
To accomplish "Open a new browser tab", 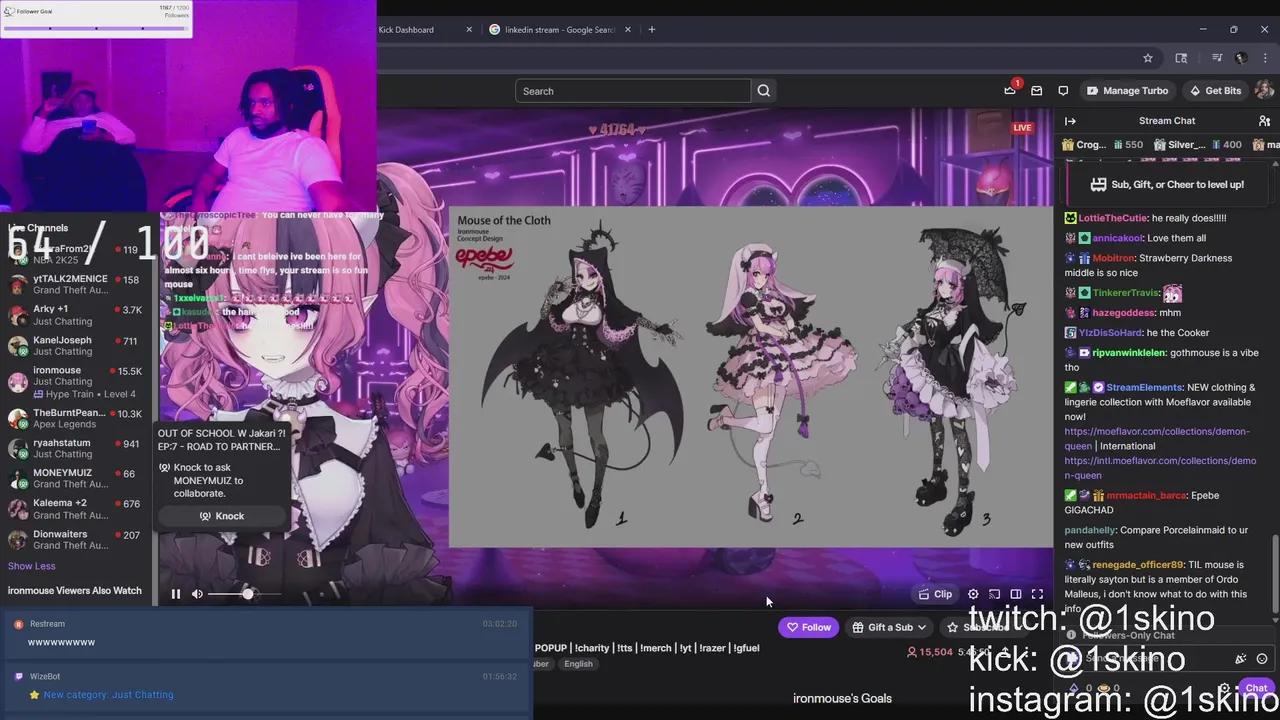I will click(652, 30).
